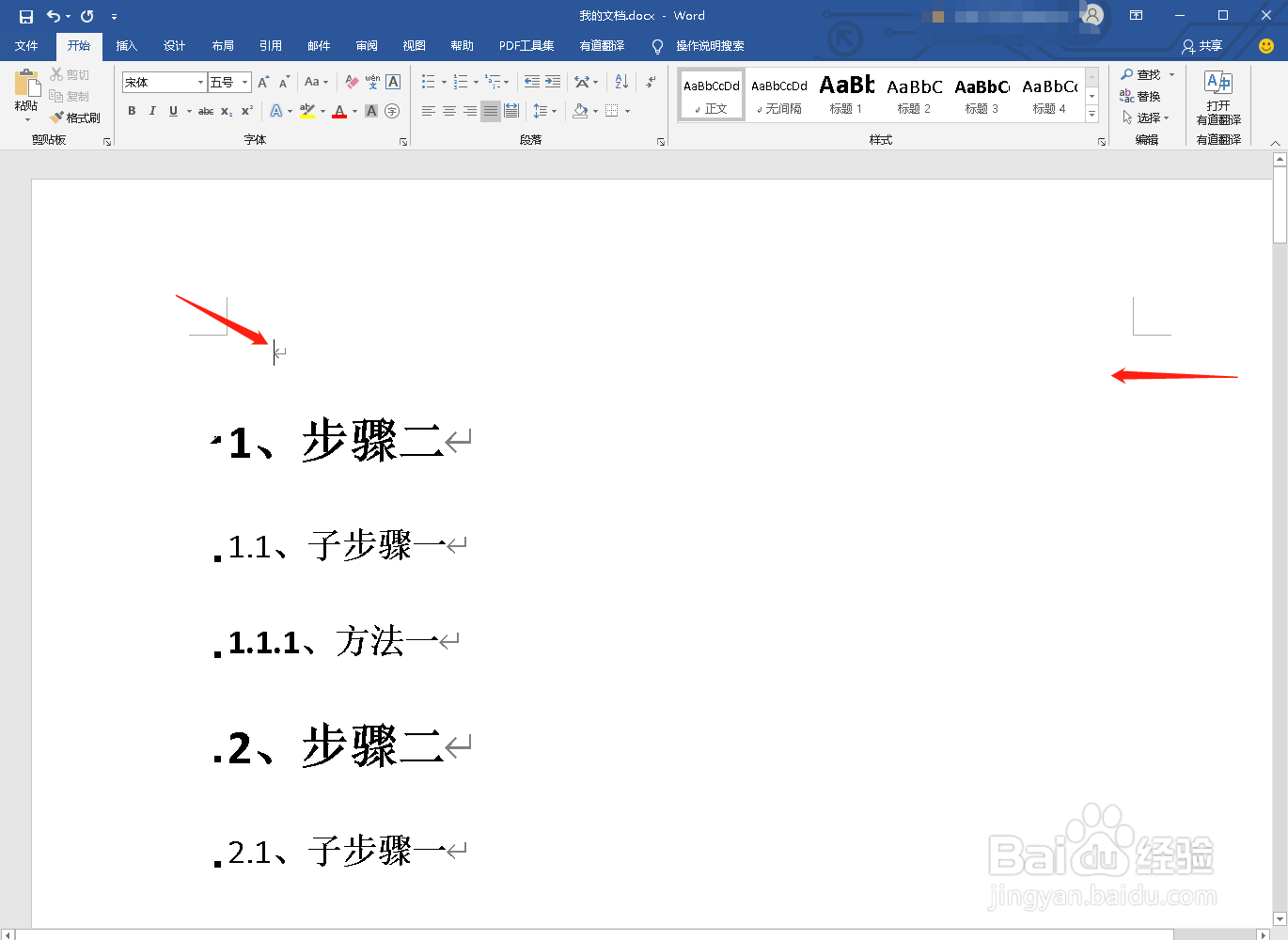
Task: Undo the last action
Action: click(54, 16)
